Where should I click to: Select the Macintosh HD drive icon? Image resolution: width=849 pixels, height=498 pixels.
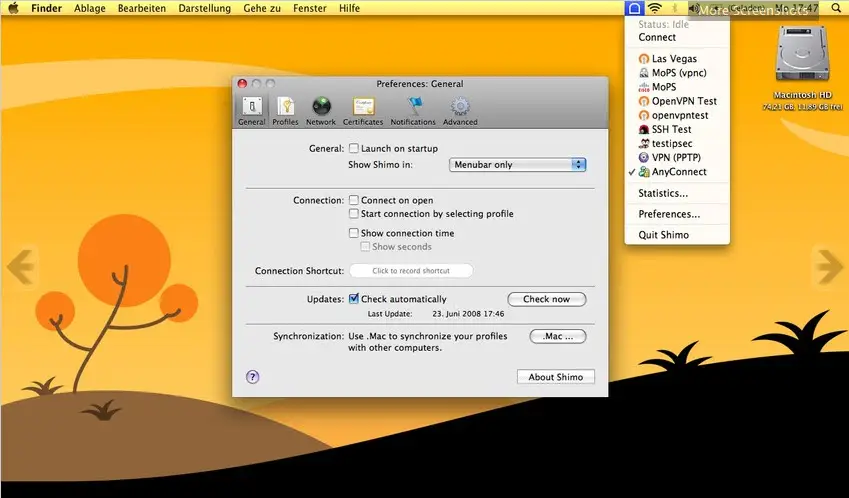tap(802, 54)
